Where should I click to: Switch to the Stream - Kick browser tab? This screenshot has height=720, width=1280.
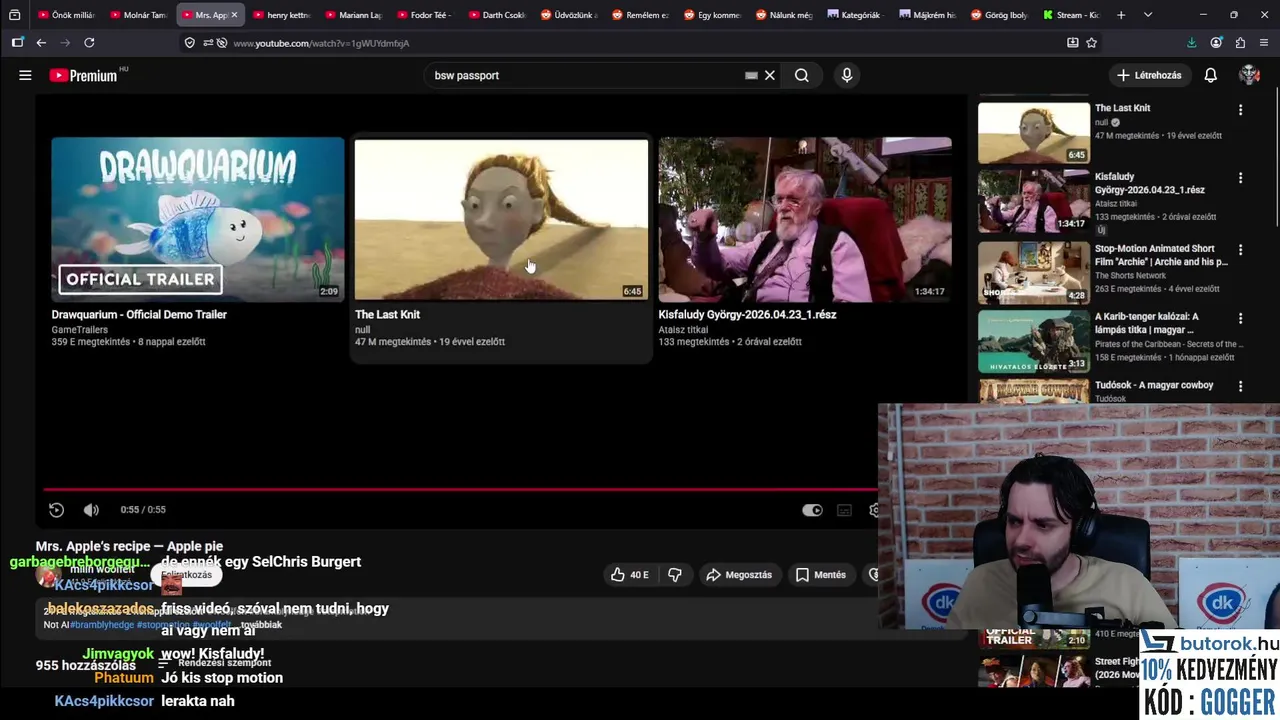pos(1070,15)
